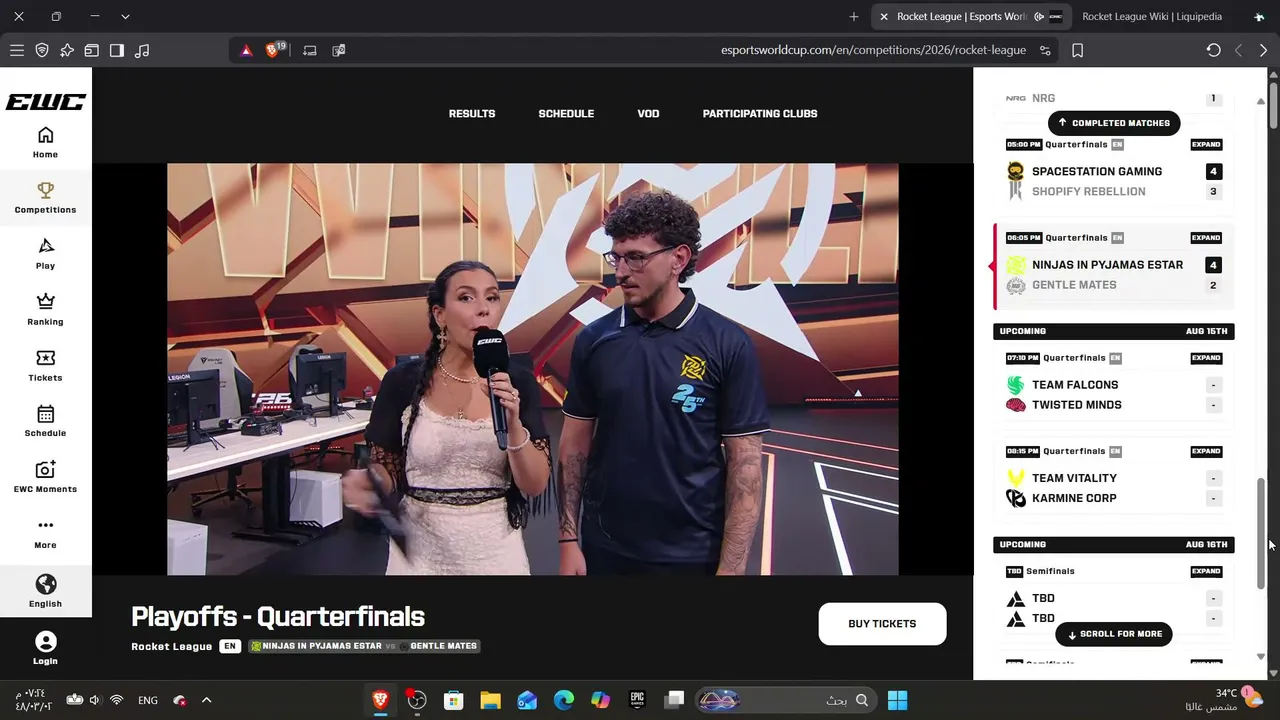
Task: Expand More options in the sidebar
Action: point(45,533)
